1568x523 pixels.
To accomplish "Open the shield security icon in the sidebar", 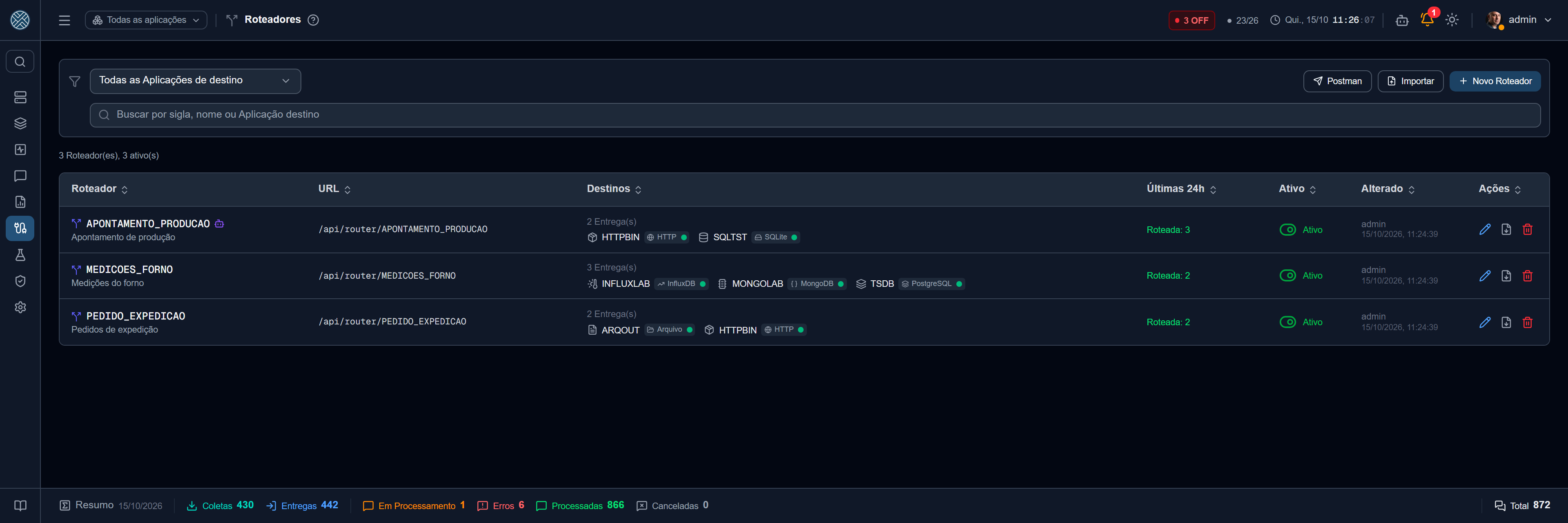I will click(20, 281).
